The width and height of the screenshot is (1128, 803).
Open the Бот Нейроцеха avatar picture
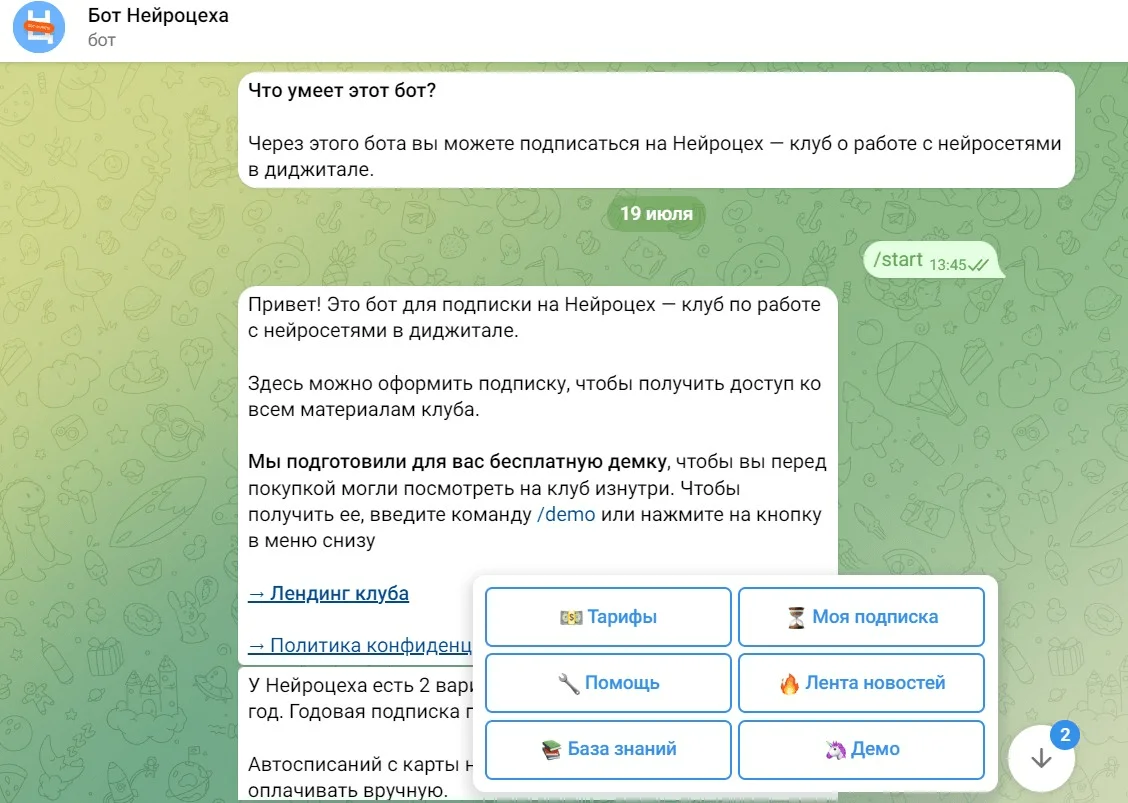click(x=39, y=27)
